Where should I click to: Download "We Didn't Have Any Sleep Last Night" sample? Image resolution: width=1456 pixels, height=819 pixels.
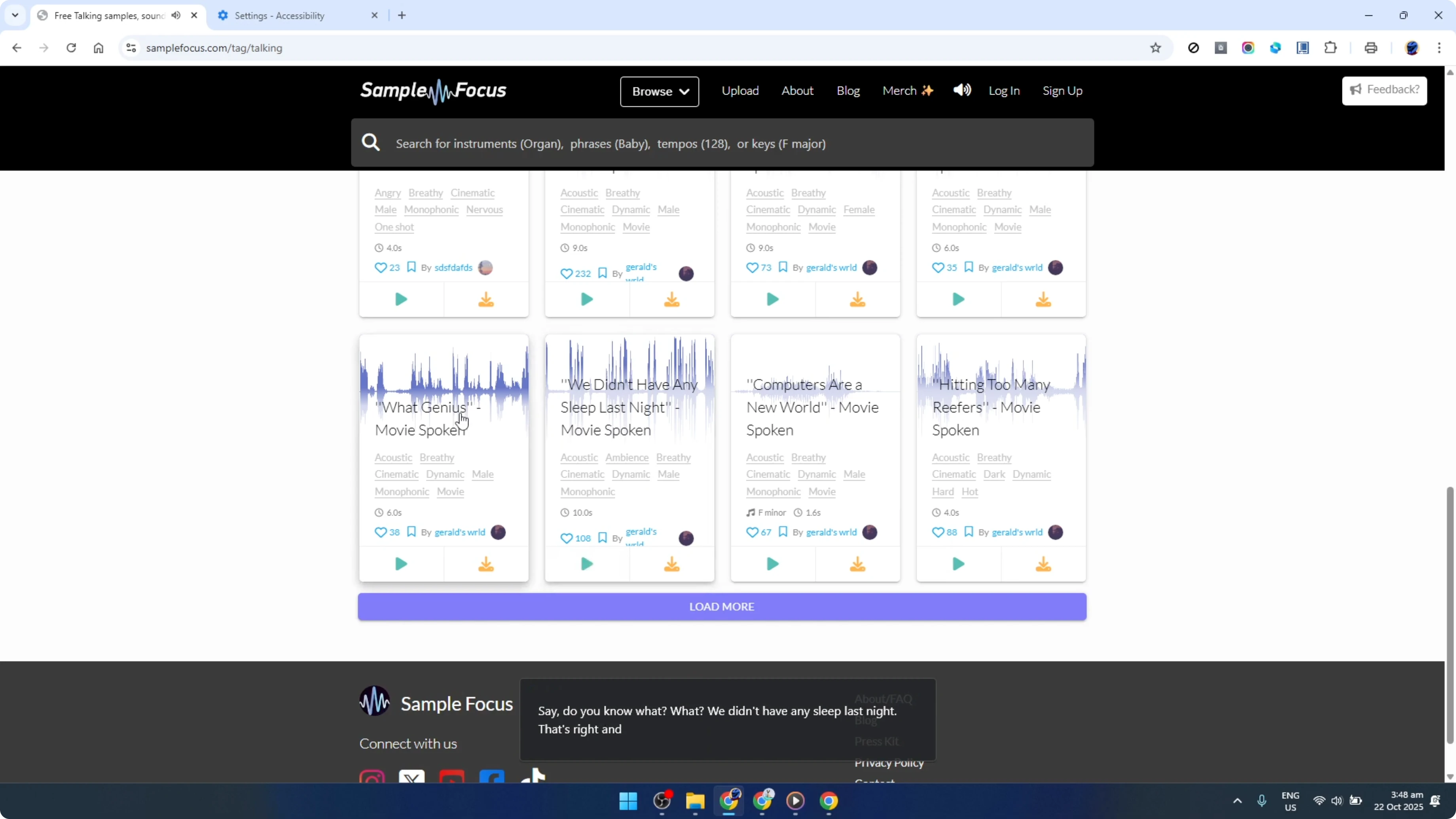pos(671,564)
